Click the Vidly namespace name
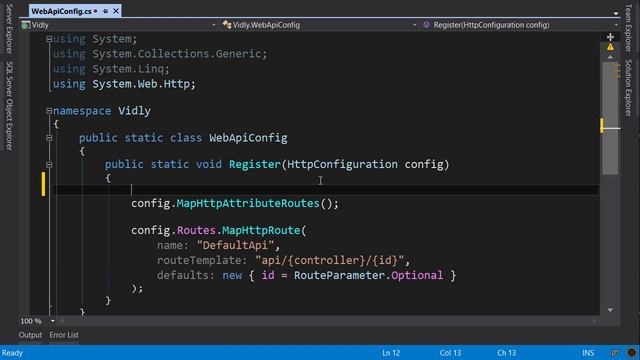Viewport: 640px width, 360px height. (134, 111)
